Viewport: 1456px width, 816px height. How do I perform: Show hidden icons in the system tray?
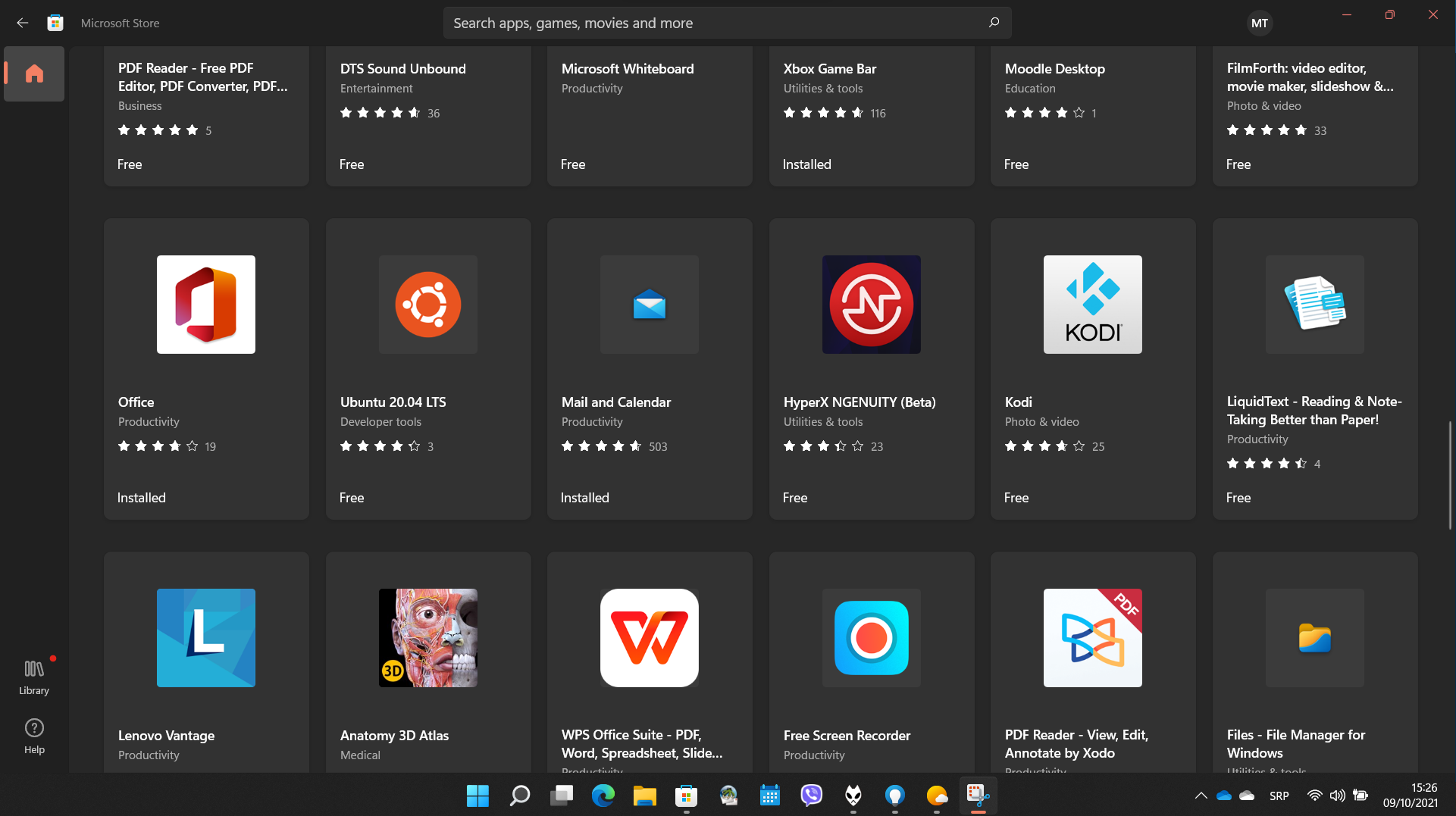1201,796
